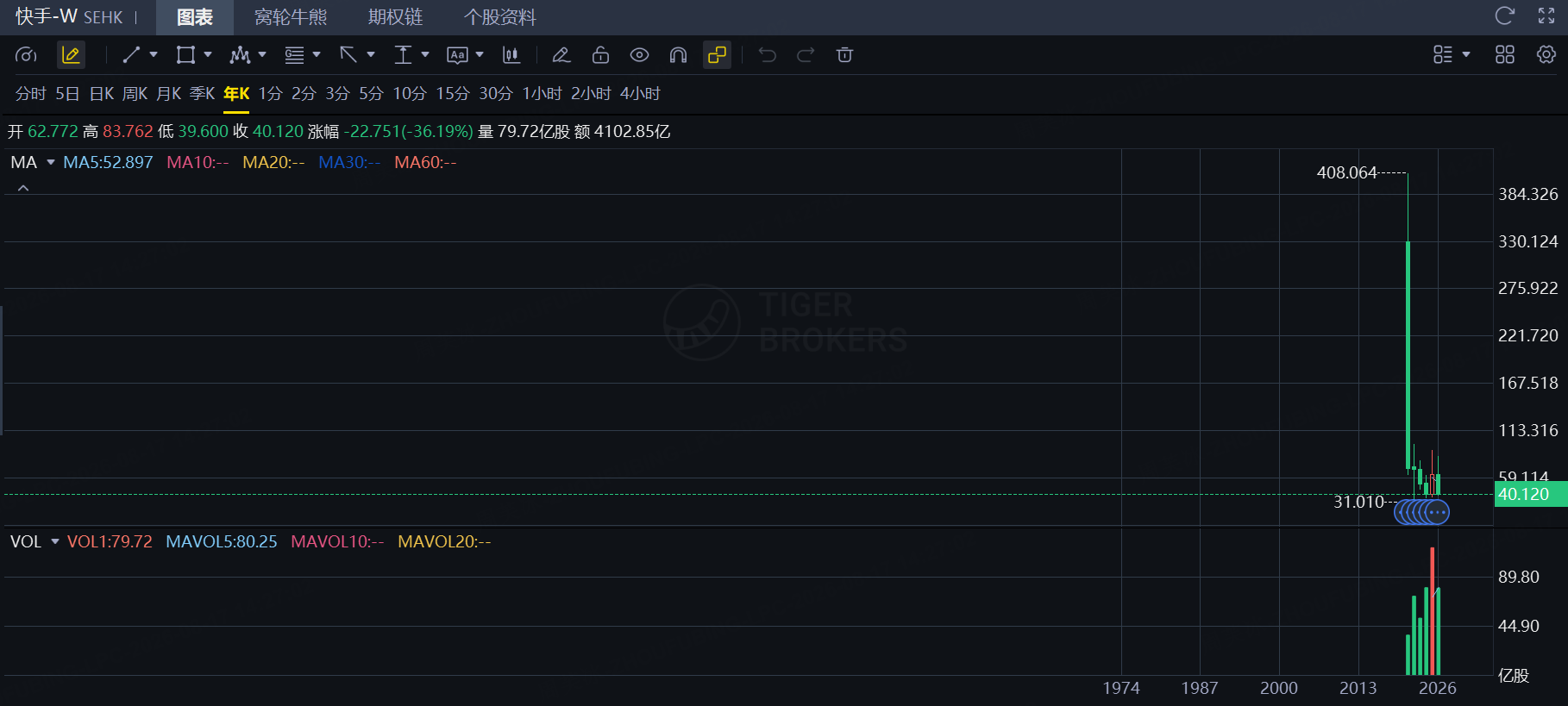Open the 个股资料 tab
The width and height of the screenshot is (1568, 706).
[500, 17]
